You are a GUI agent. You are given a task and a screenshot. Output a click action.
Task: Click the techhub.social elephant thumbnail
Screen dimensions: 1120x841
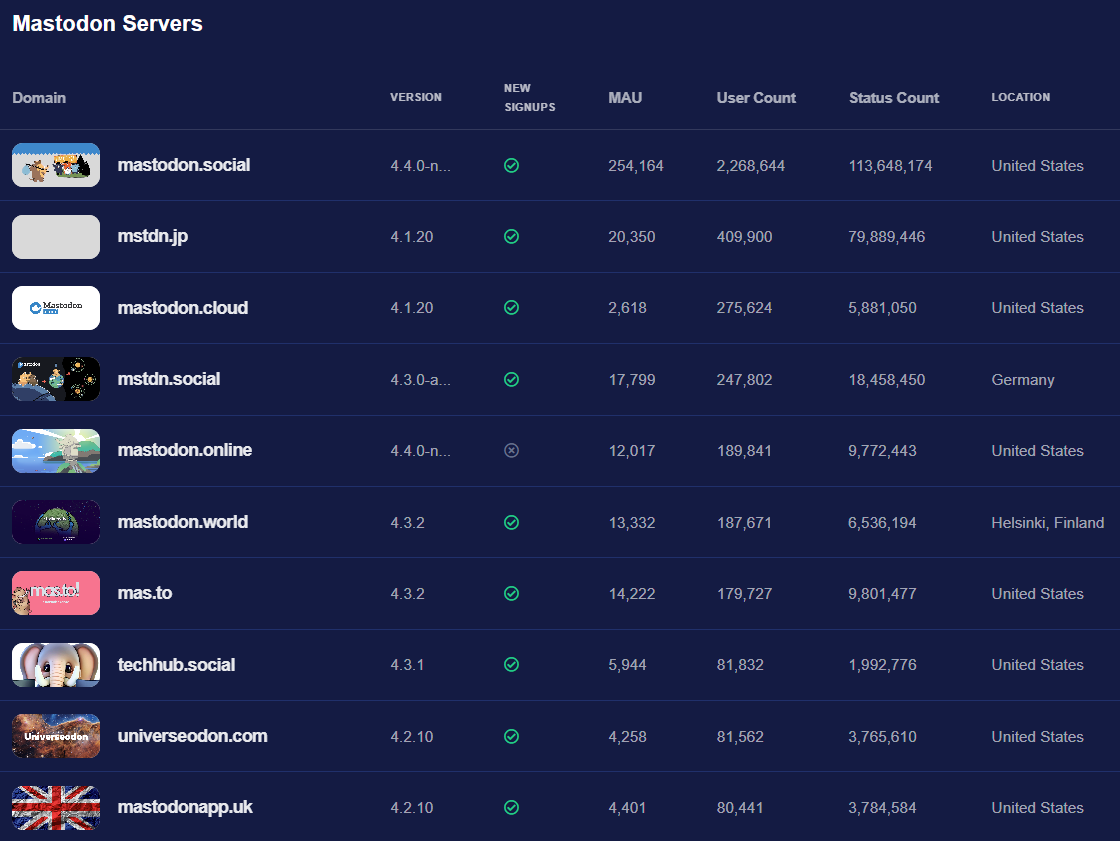(x=56, y=665)
